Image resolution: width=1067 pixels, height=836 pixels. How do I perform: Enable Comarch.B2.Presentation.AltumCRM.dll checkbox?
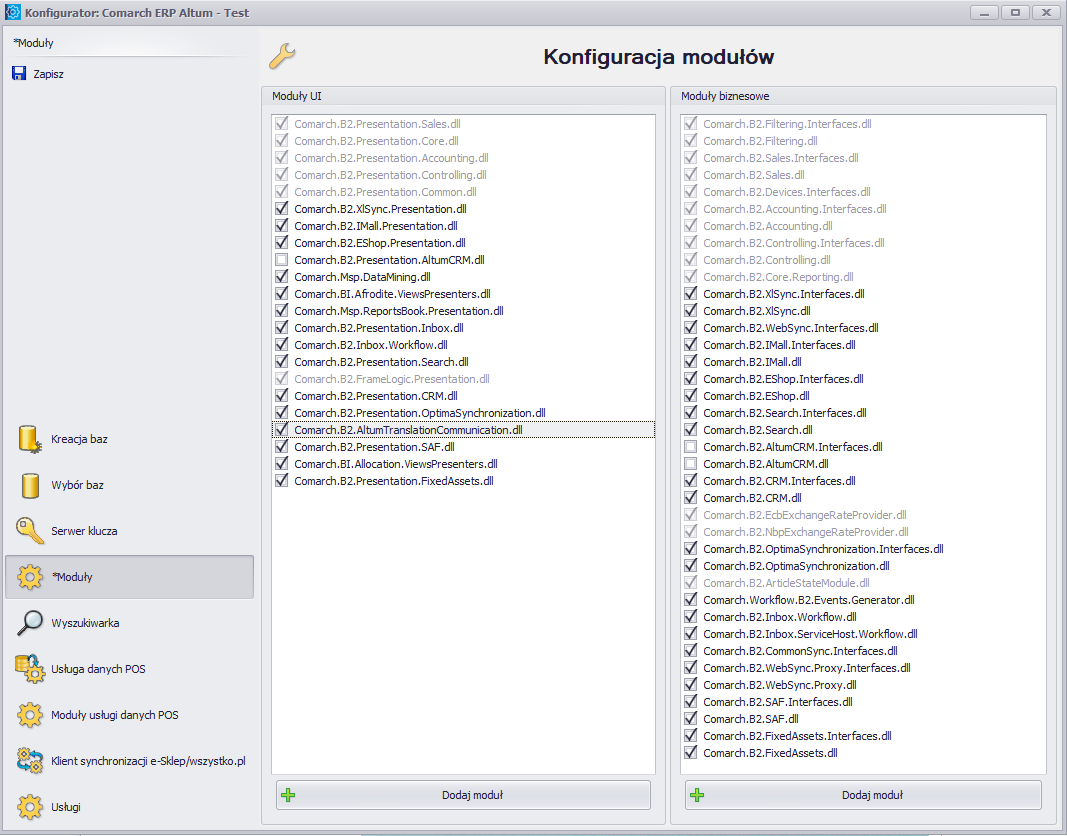click(x=282, y=259)
